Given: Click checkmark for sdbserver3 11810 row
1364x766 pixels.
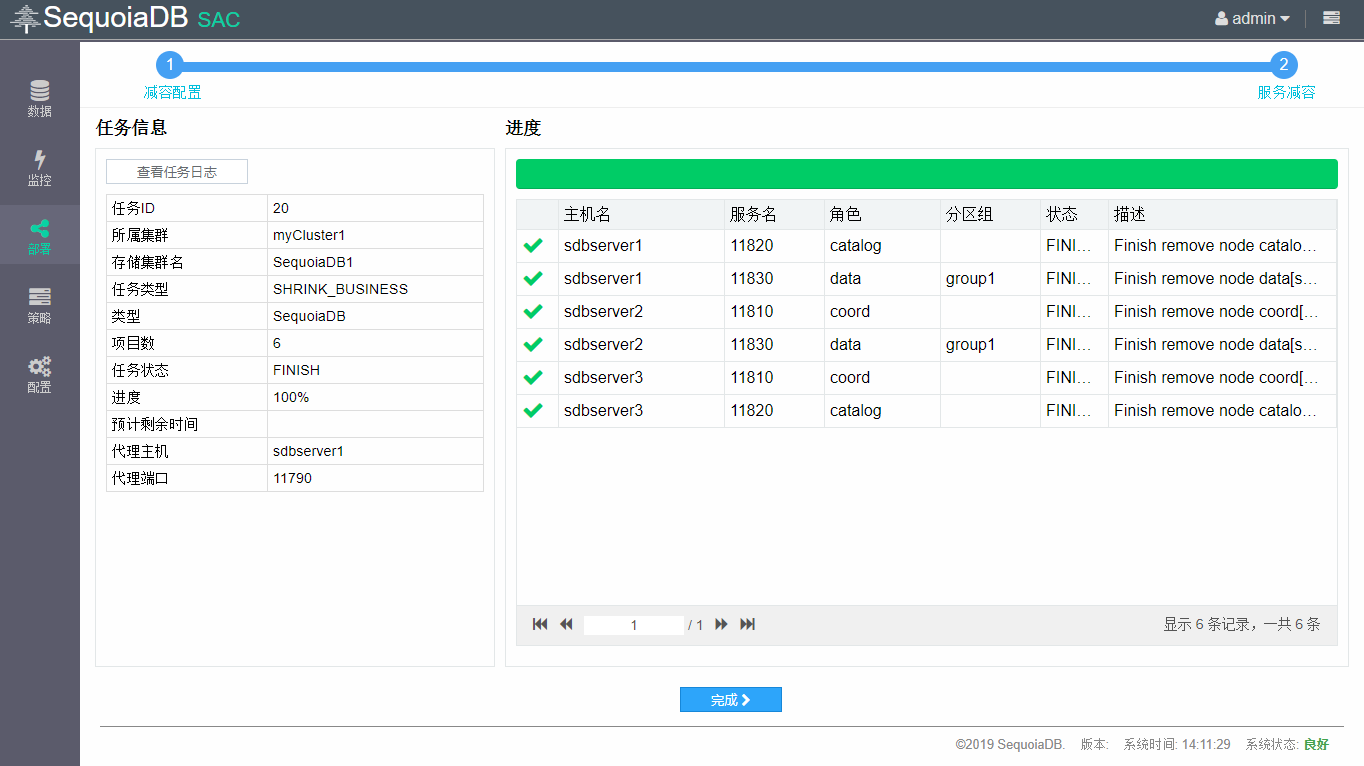Looking at the screenshot, I should 533,377.
